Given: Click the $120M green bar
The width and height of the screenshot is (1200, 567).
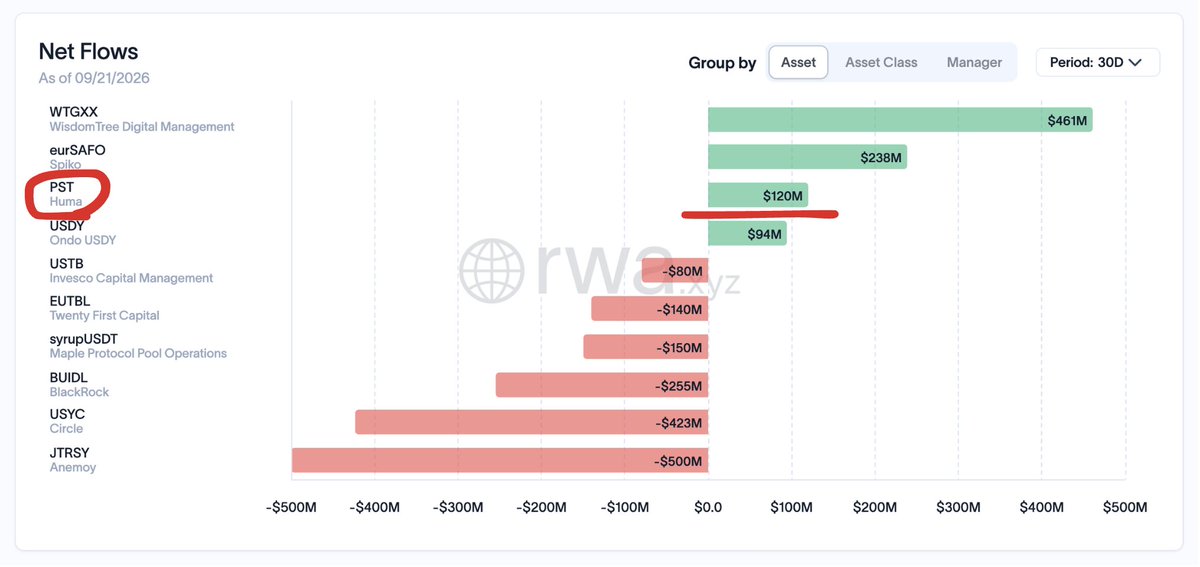Looking at the screenshot, I should 758,195.
